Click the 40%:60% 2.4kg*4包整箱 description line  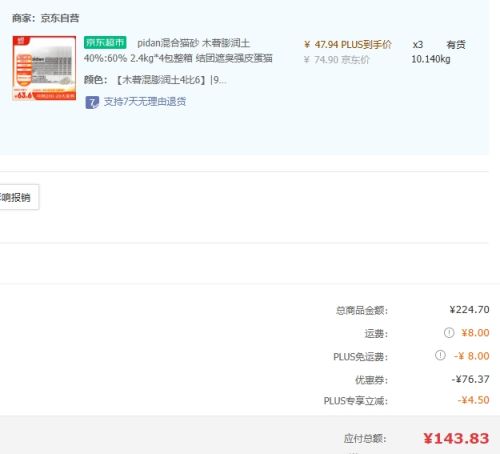click(178, 58)
